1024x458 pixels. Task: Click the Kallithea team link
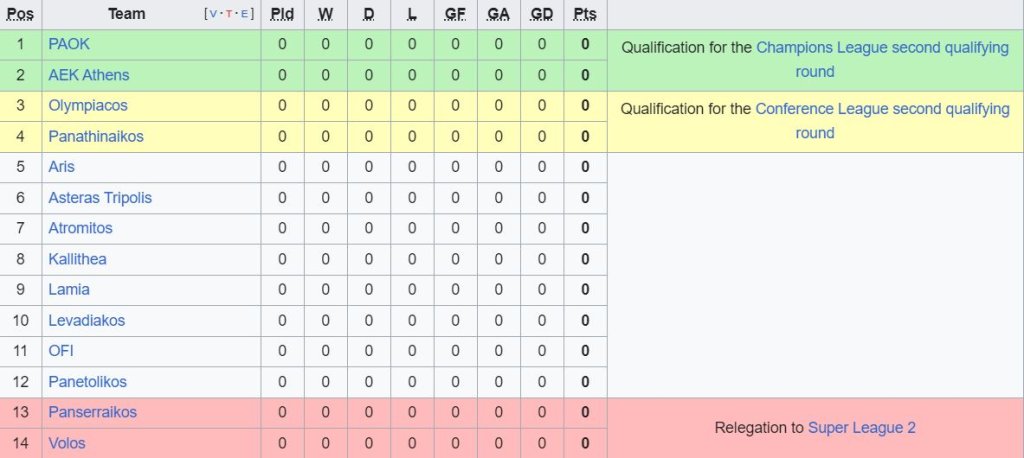[77, 259]
